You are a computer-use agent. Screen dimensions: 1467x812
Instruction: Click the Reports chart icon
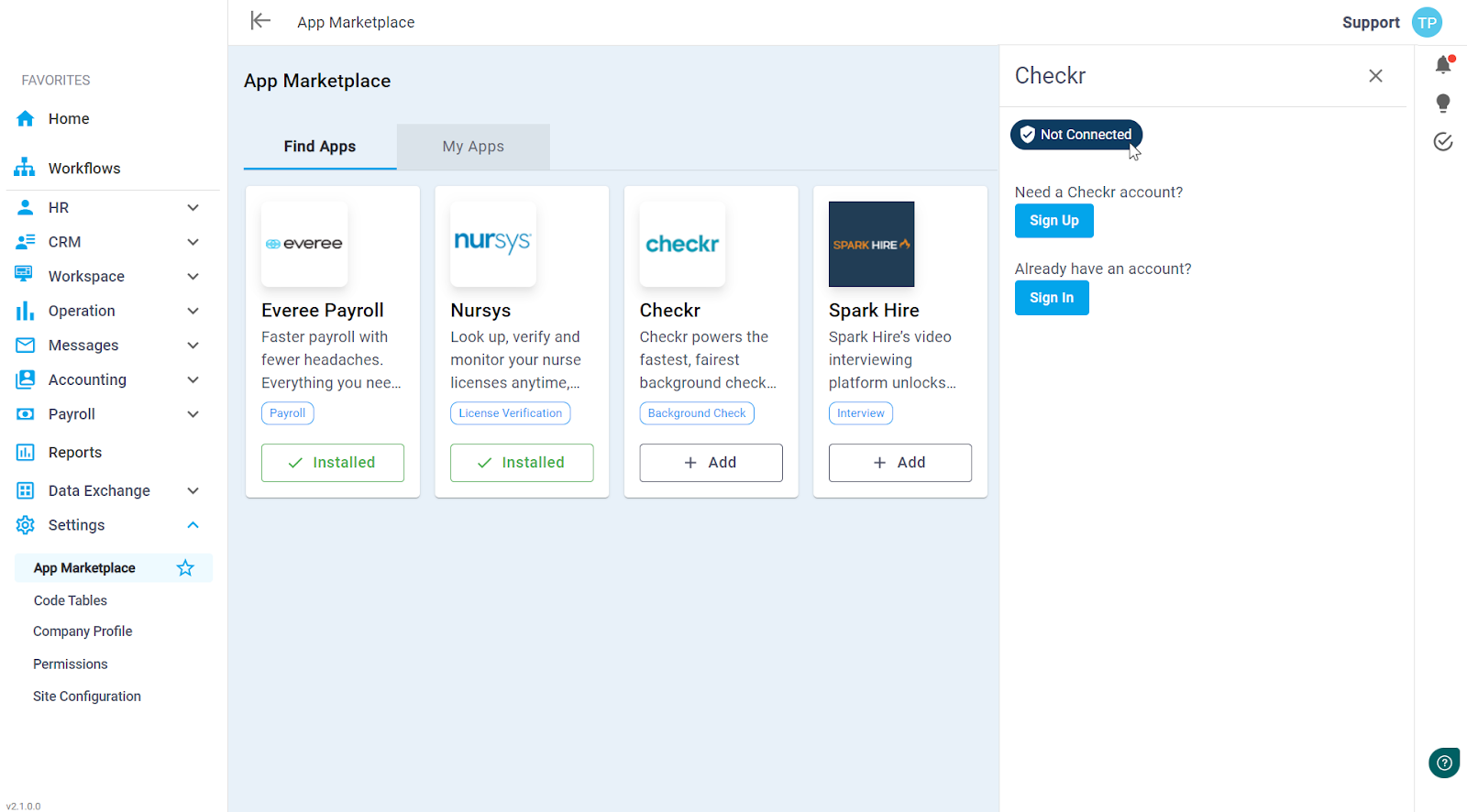(x=26, y=452)
